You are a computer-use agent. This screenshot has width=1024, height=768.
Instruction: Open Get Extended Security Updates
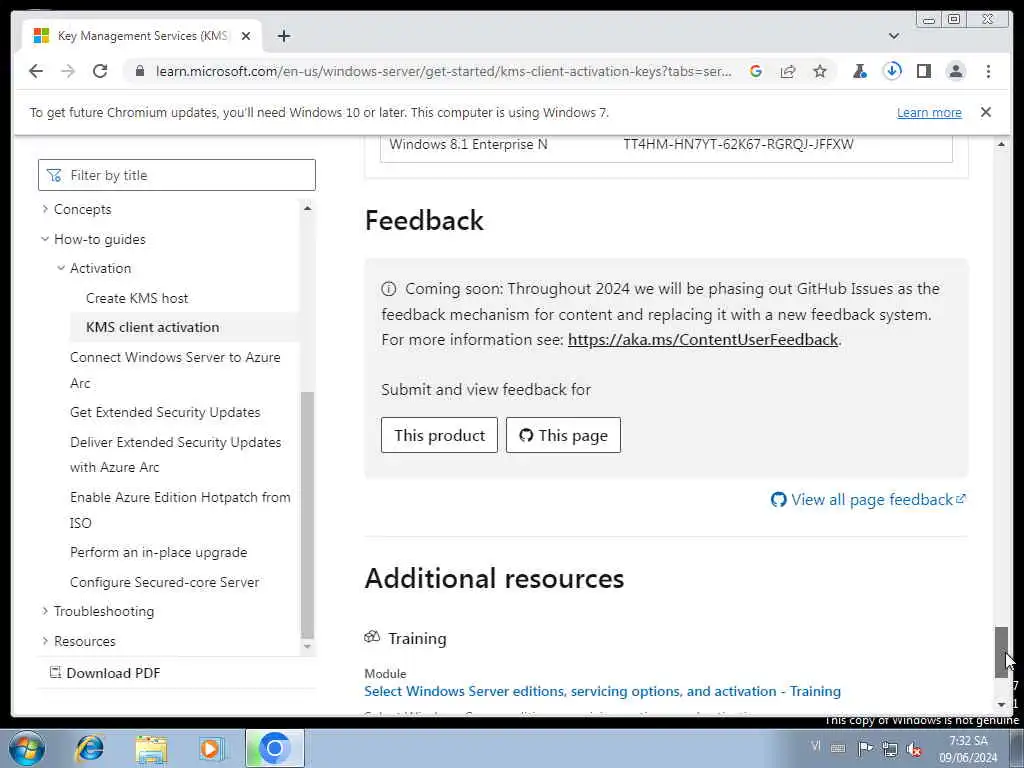[x=165, y=412]
